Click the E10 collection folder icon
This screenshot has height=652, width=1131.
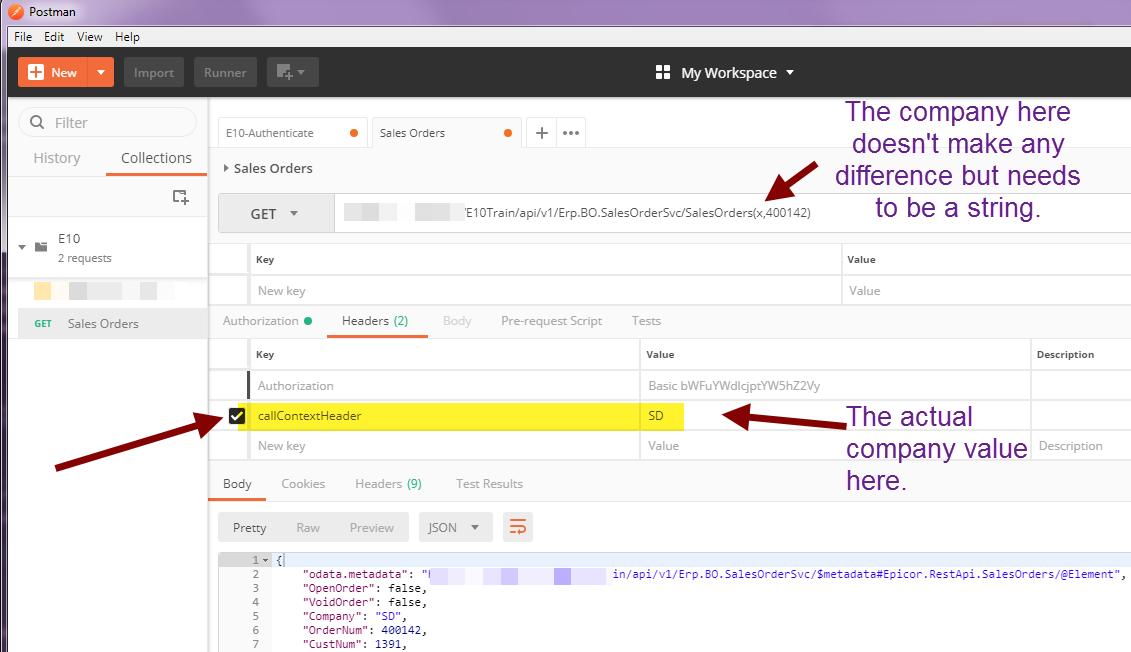tap(41, 247)
